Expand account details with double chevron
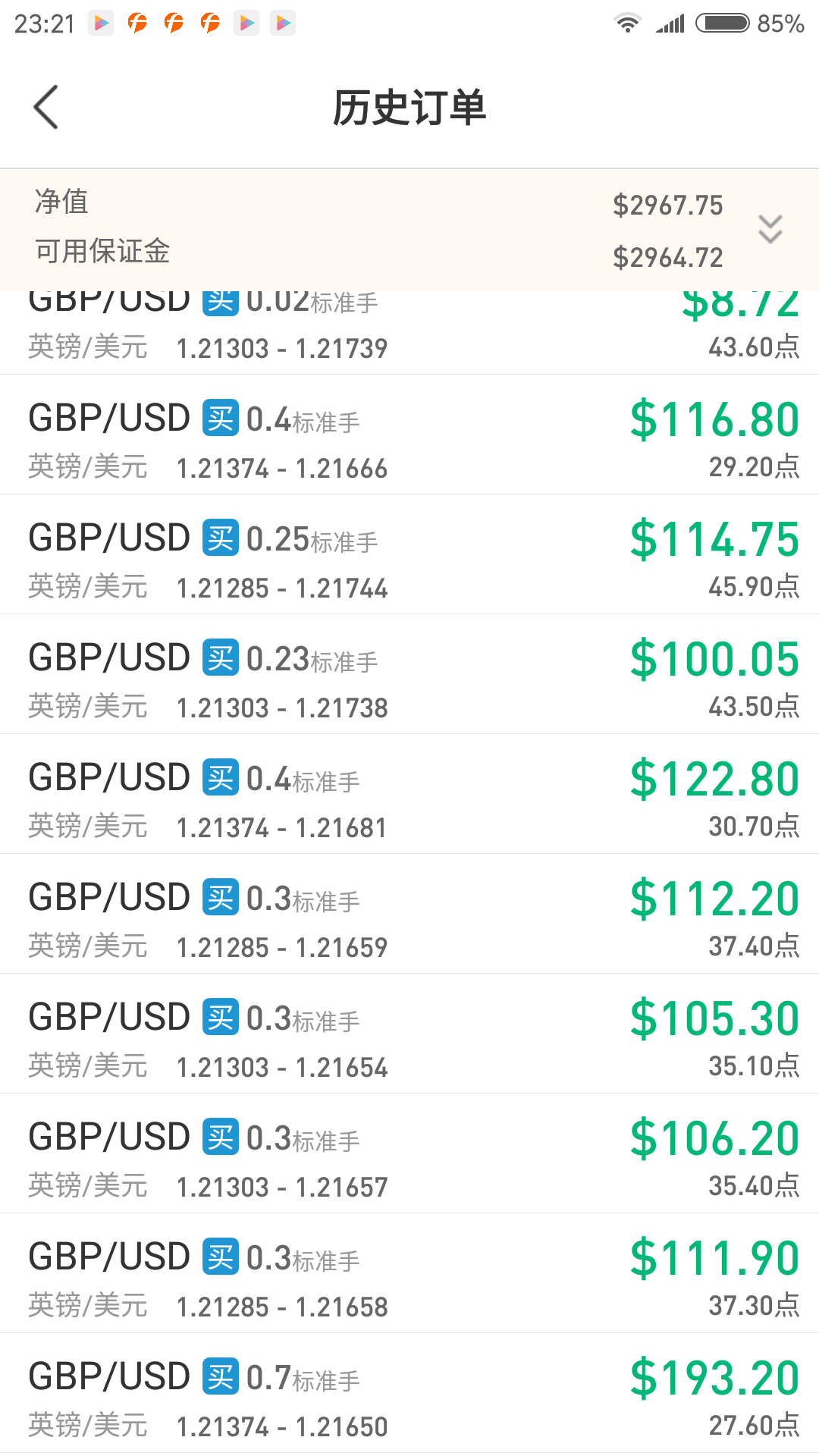819x1456 pixels. tap(770, 229)
